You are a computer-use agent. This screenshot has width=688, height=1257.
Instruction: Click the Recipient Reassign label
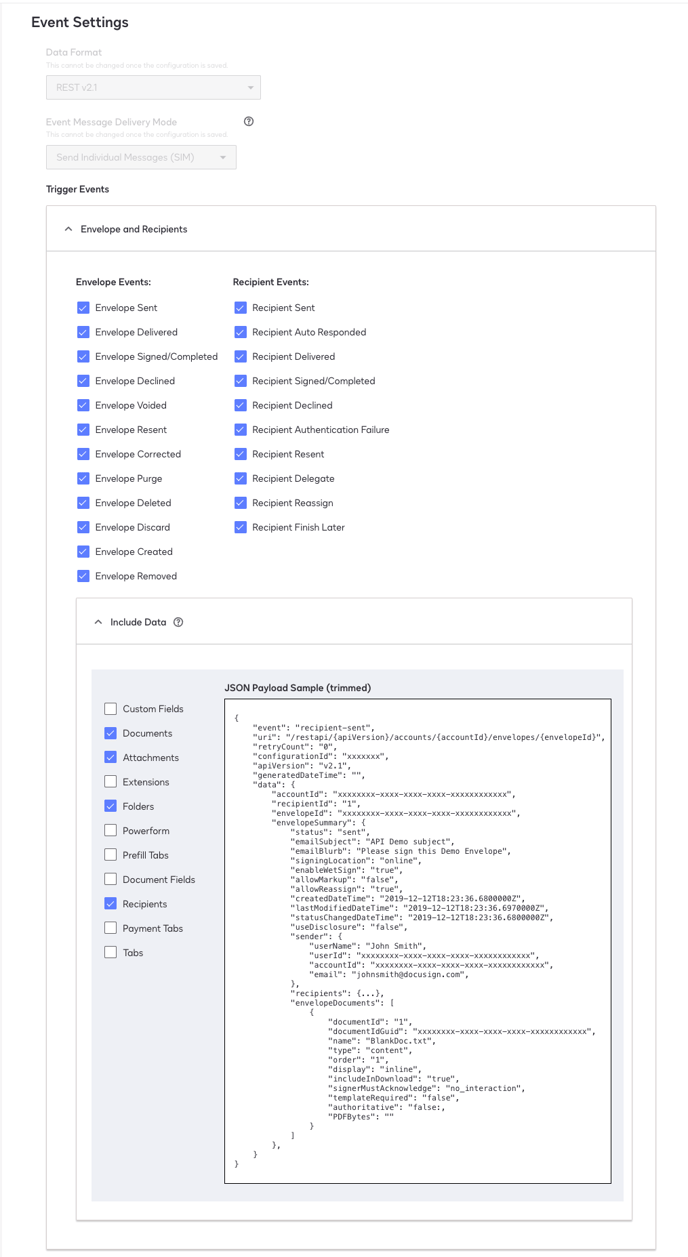[292, 503]
